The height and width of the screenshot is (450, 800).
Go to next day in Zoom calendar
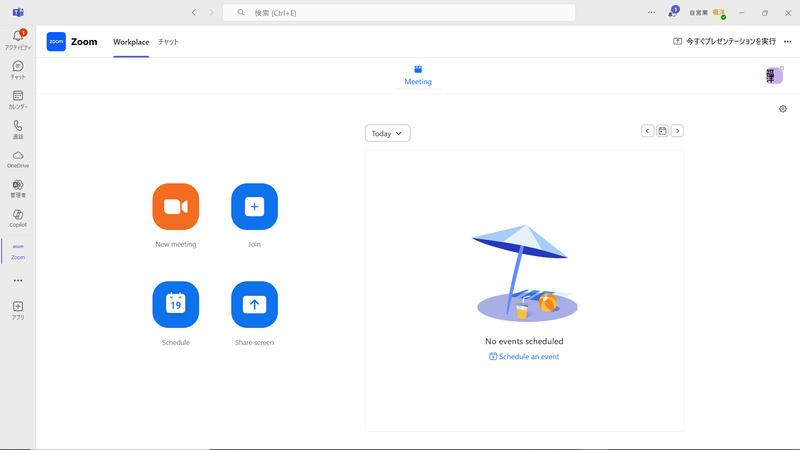pyautogui.click(x=677, y=131)
